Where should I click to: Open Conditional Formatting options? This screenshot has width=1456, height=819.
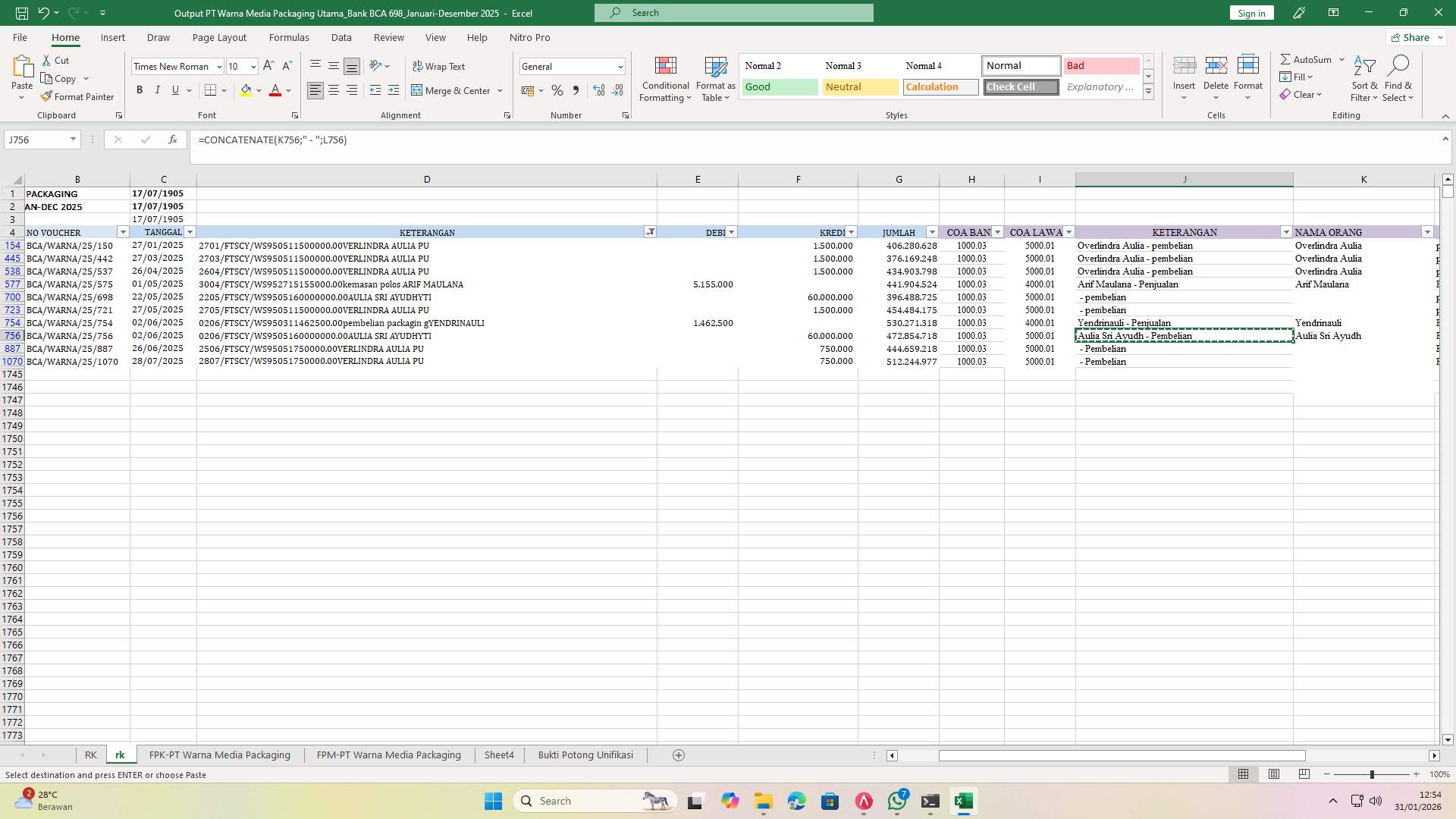point(665,79)
